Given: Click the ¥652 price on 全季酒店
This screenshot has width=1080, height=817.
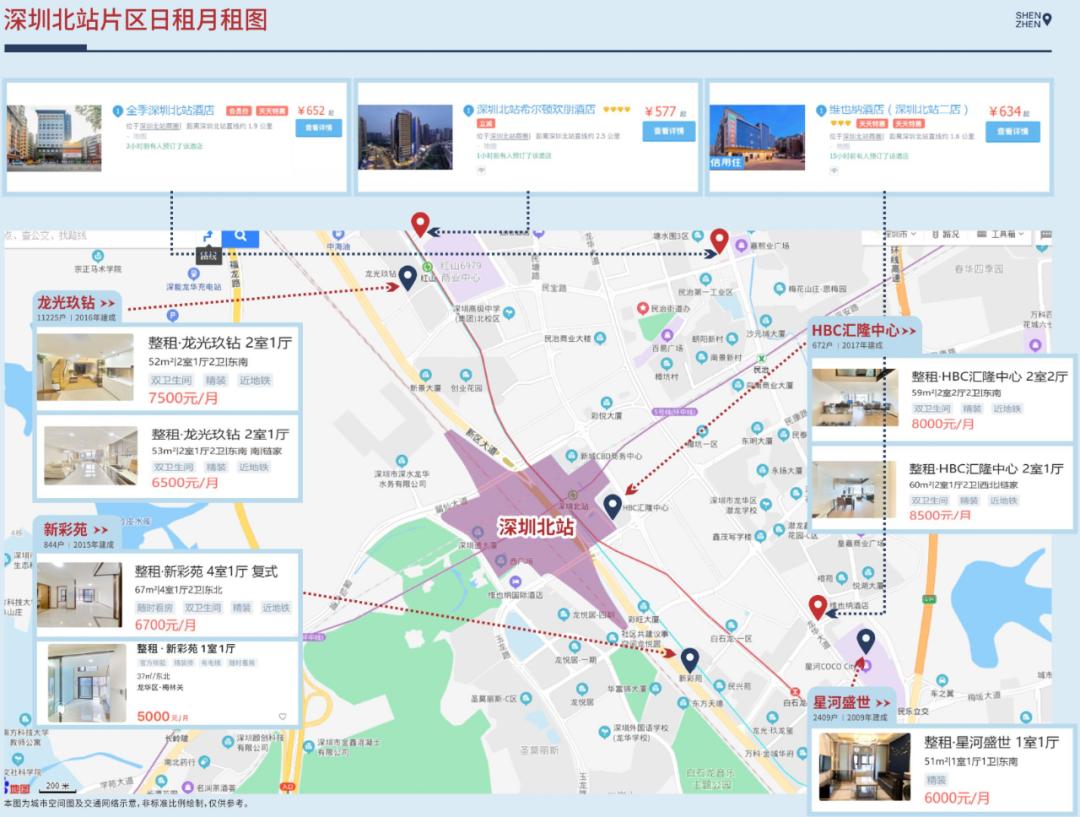Looking at the screenshot, I should tap(311, 110).
